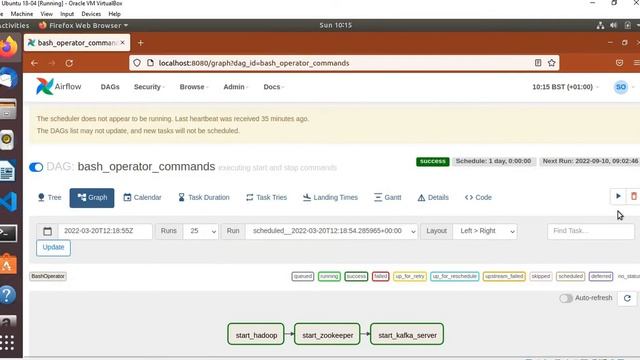
Task: Open the Terminal from the dock
Action: point(8,233)
